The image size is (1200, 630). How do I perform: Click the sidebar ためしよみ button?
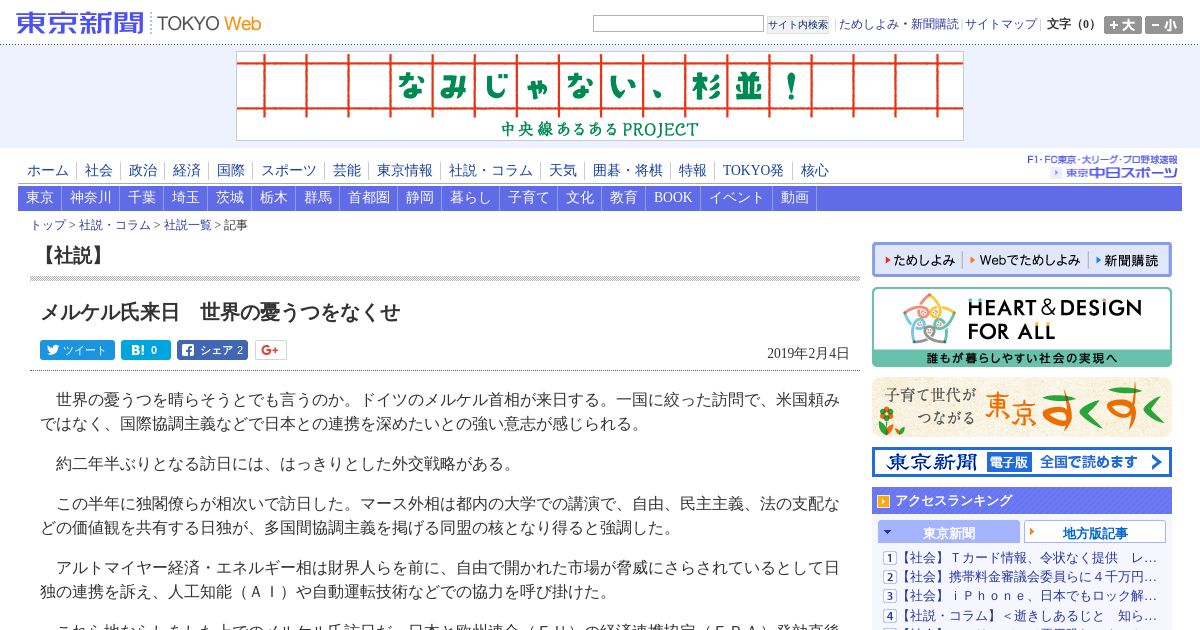tap(921, 260)
